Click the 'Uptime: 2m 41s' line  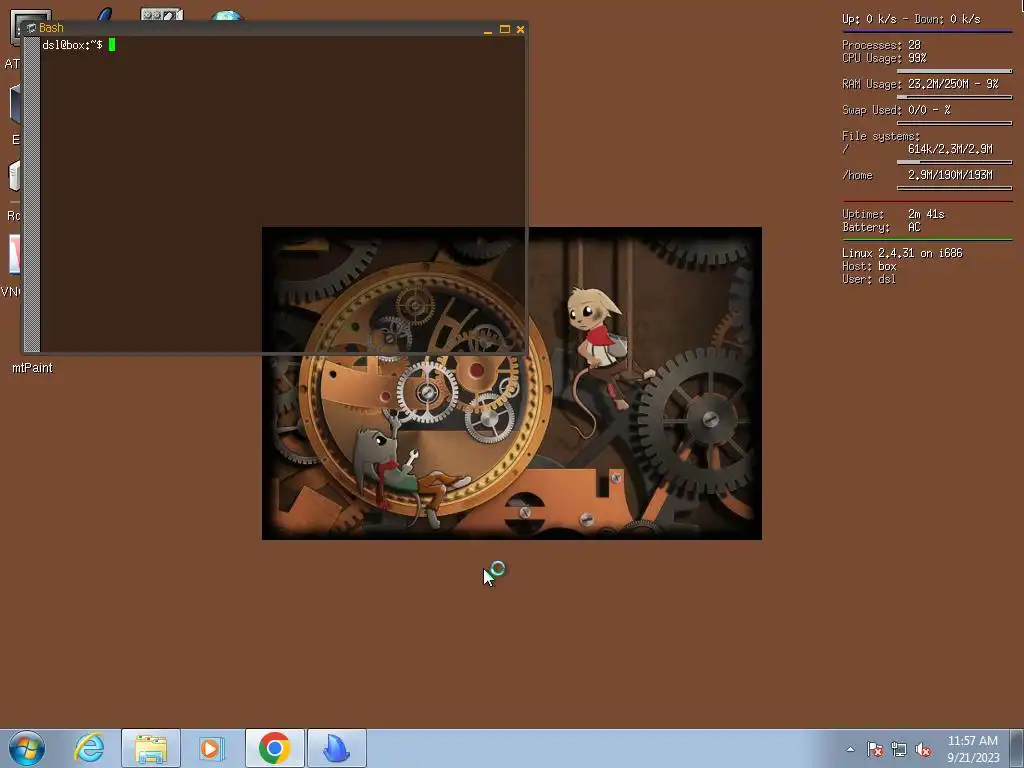click(x=893, y=214)
